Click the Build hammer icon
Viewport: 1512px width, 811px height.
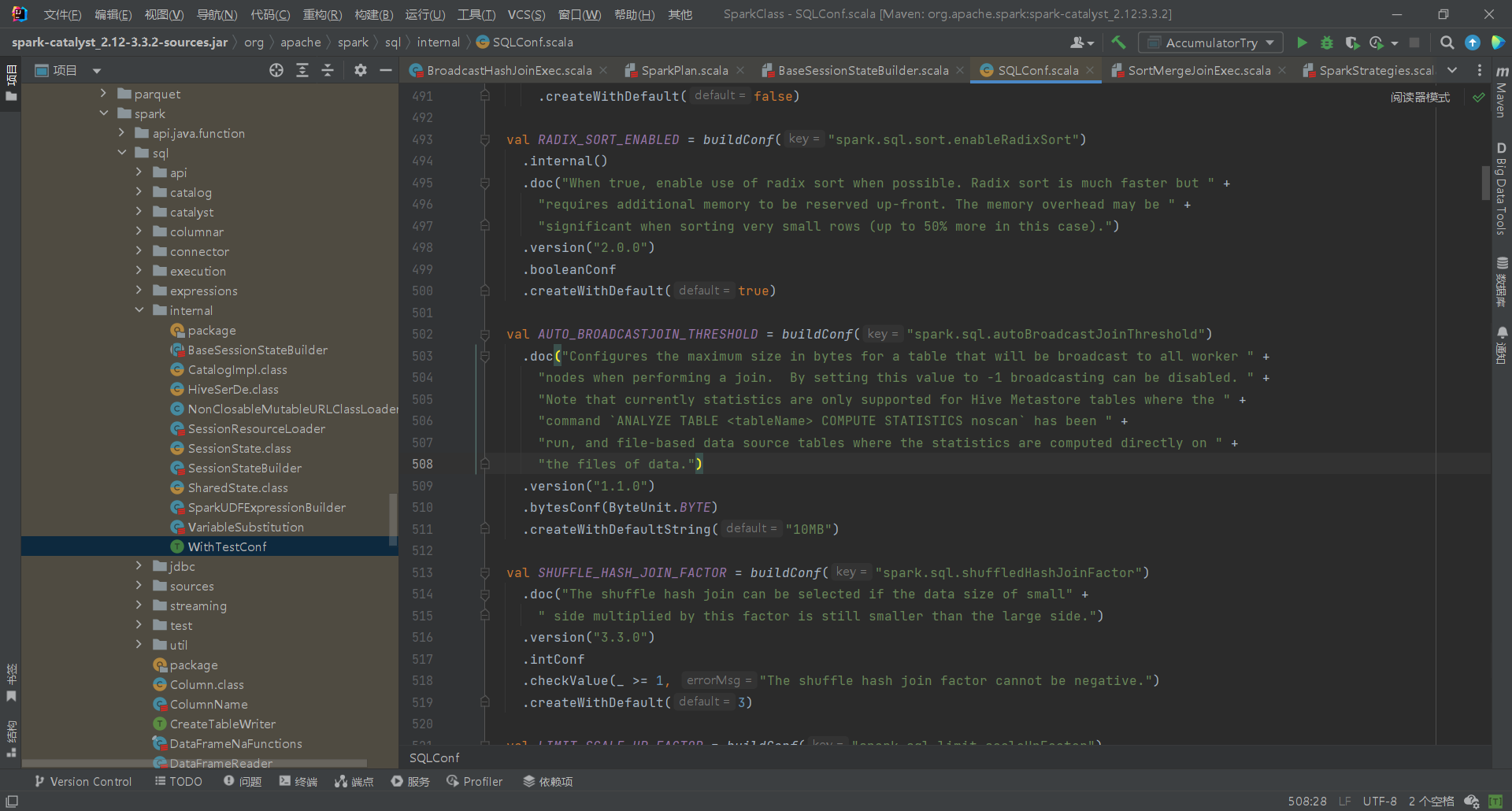pos(1118,43)
